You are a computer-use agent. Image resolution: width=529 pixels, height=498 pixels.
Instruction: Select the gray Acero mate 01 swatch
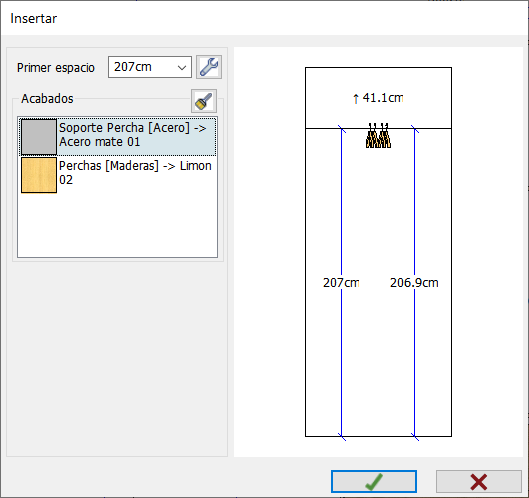(x=39, y=137)
